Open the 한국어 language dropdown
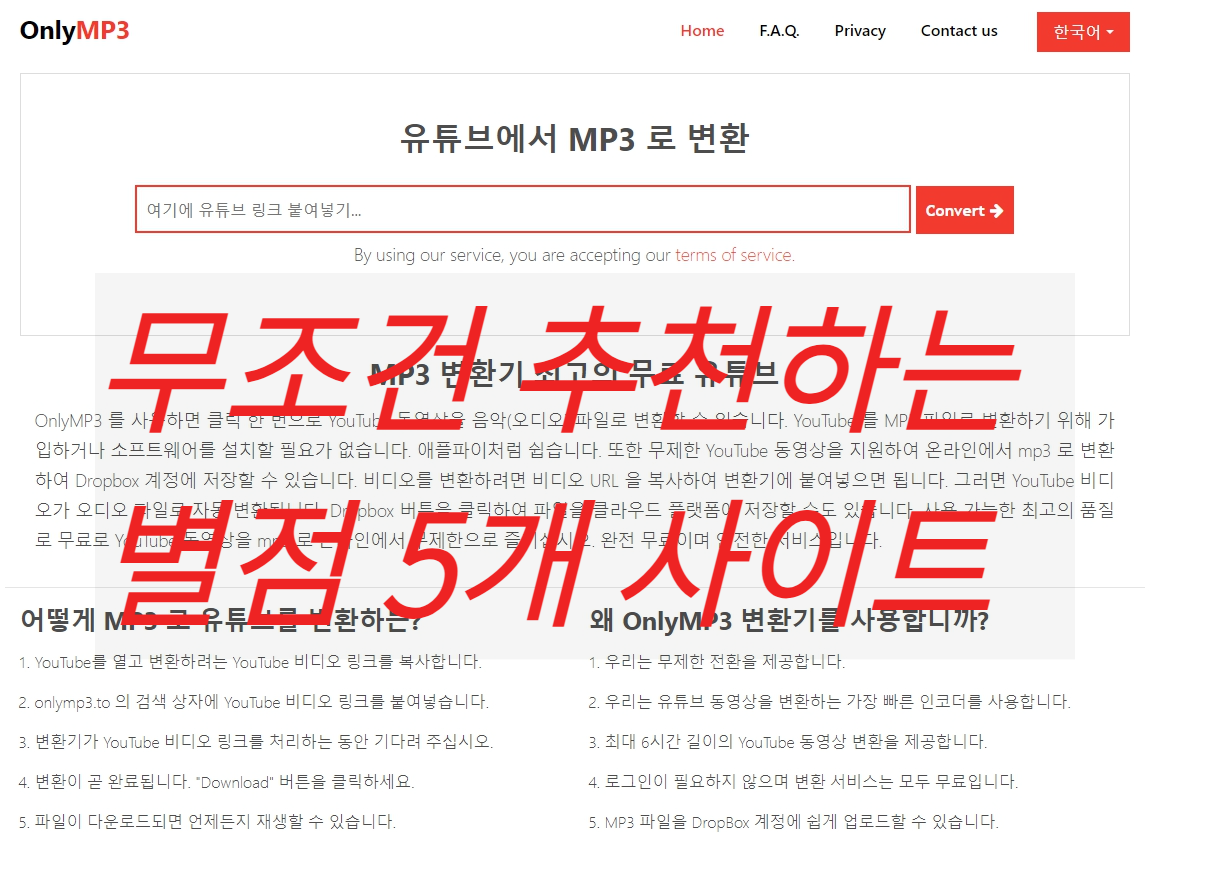 [1082, 31]
